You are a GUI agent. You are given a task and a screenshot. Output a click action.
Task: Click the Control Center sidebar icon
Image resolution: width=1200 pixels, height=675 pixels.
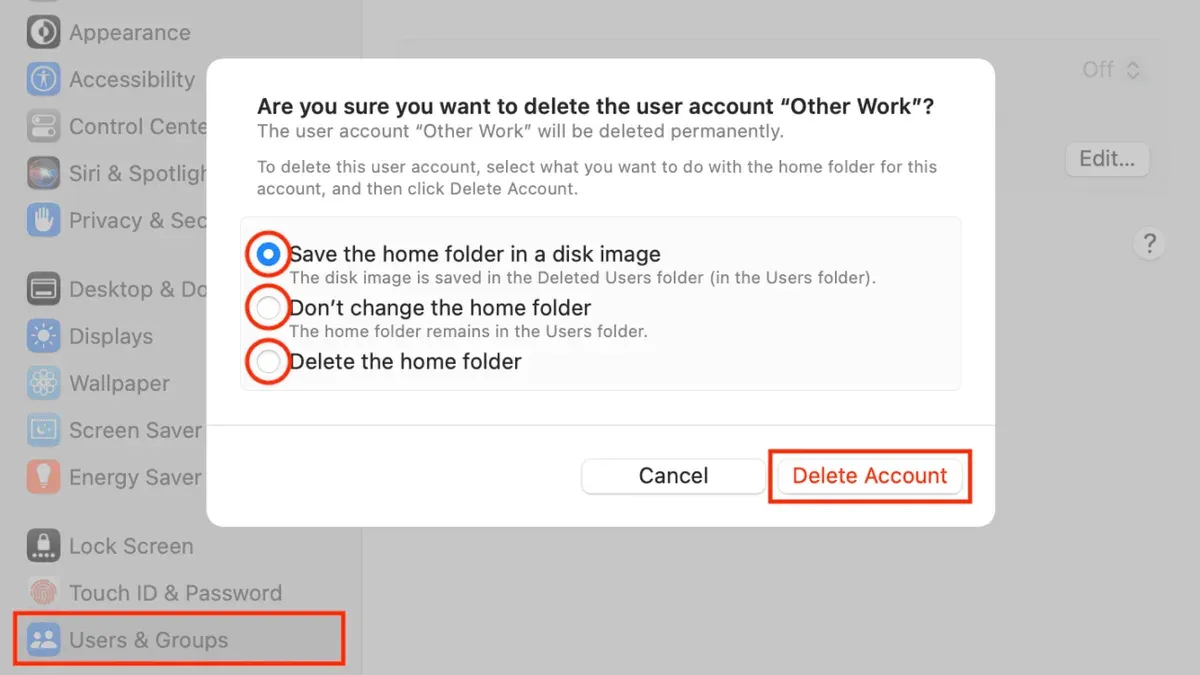coord(43,126)
